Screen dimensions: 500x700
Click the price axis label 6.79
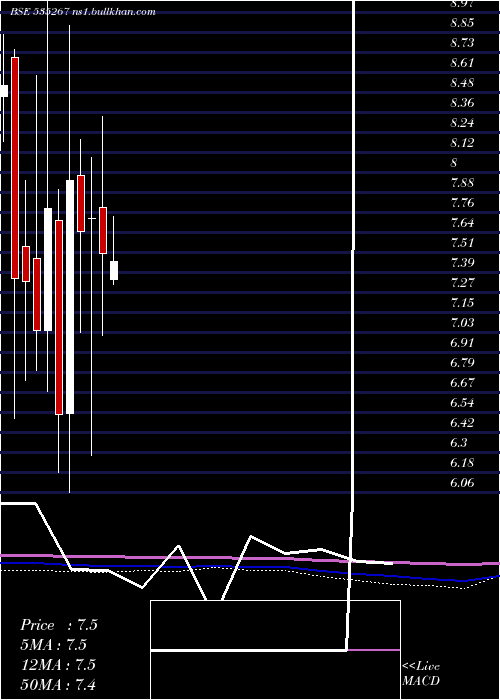coord(462,362)
